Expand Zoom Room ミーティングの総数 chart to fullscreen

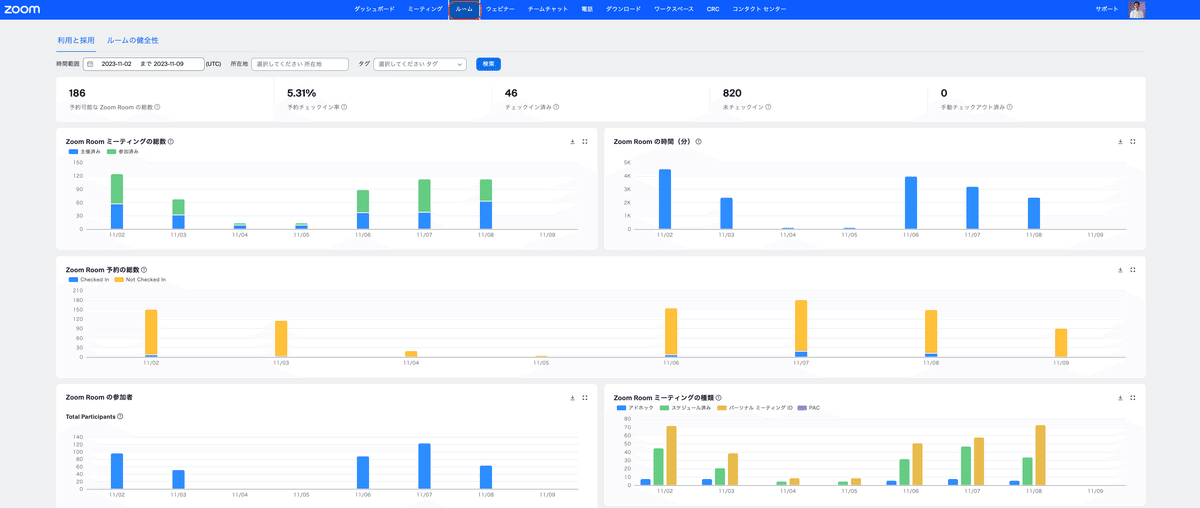click(585, 142)
